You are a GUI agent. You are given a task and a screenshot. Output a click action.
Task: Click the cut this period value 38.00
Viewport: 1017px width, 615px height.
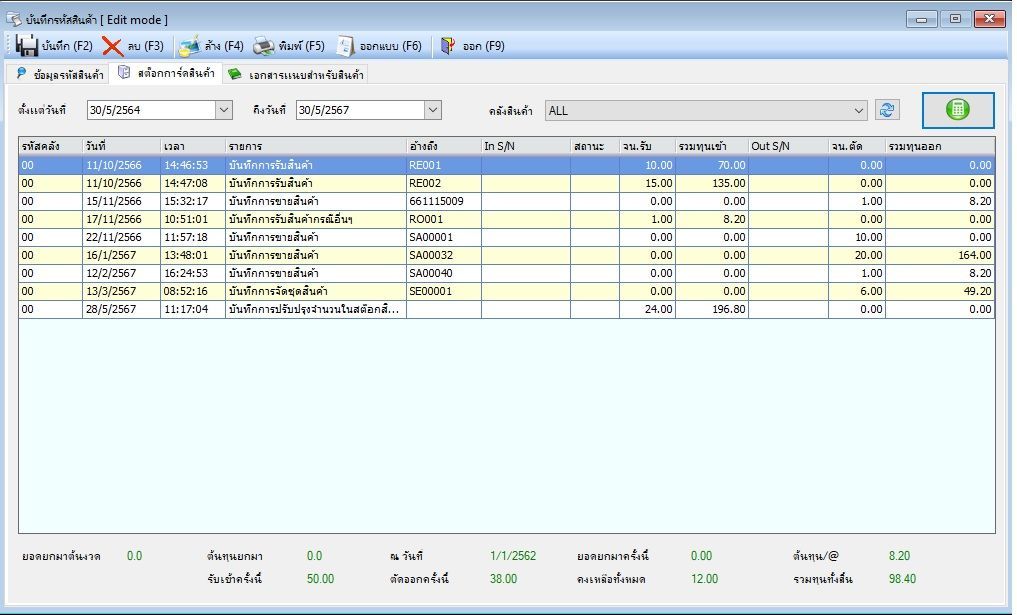tap(503, 579)
